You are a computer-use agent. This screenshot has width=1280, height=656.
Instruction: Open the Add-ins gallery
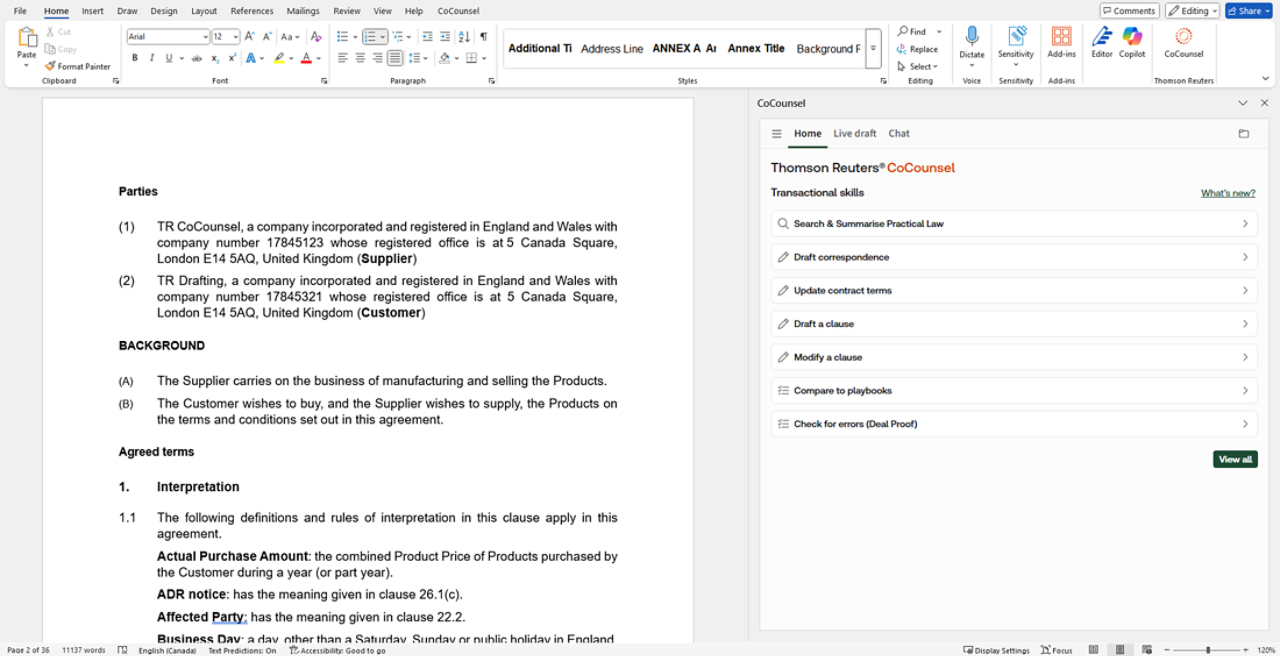point(1061,42)
